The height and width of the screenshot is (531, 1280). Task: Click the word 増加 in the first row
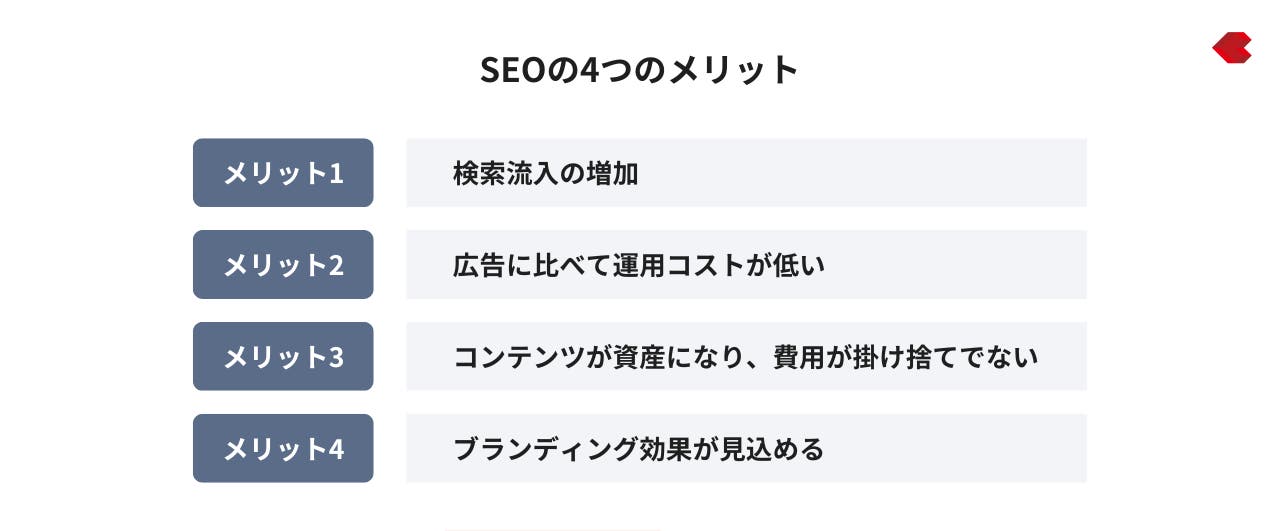click(x=612, y=174)
